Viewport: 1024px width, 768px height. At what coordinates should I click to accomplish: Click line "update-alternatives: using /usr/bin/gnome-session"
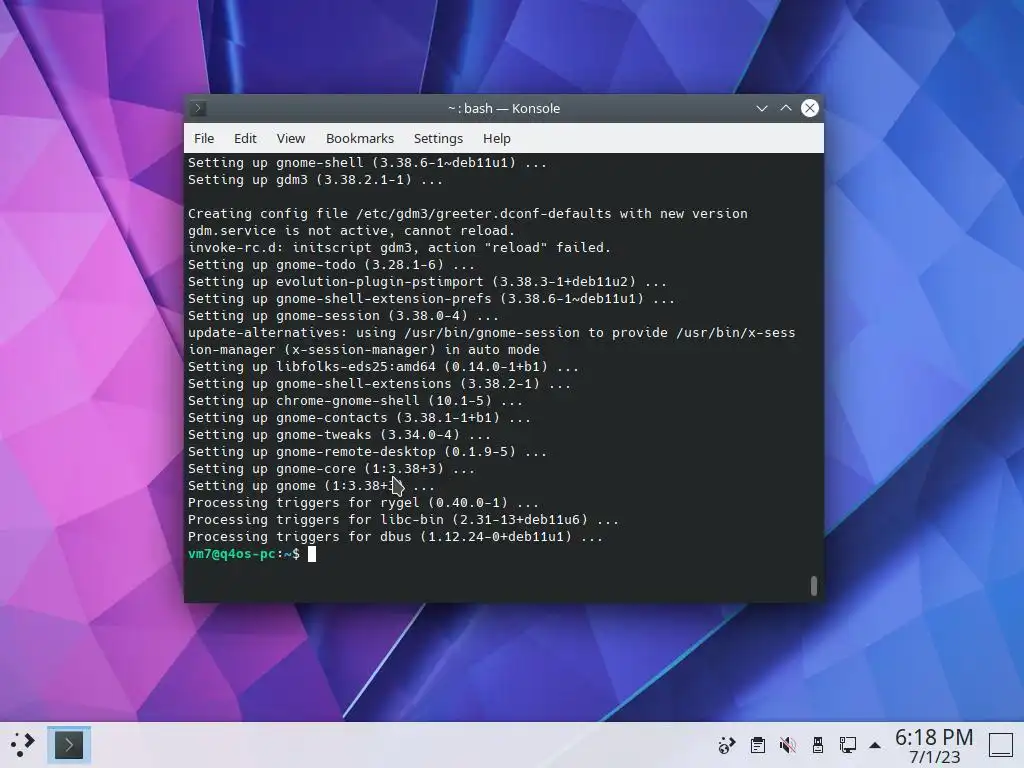492,332
